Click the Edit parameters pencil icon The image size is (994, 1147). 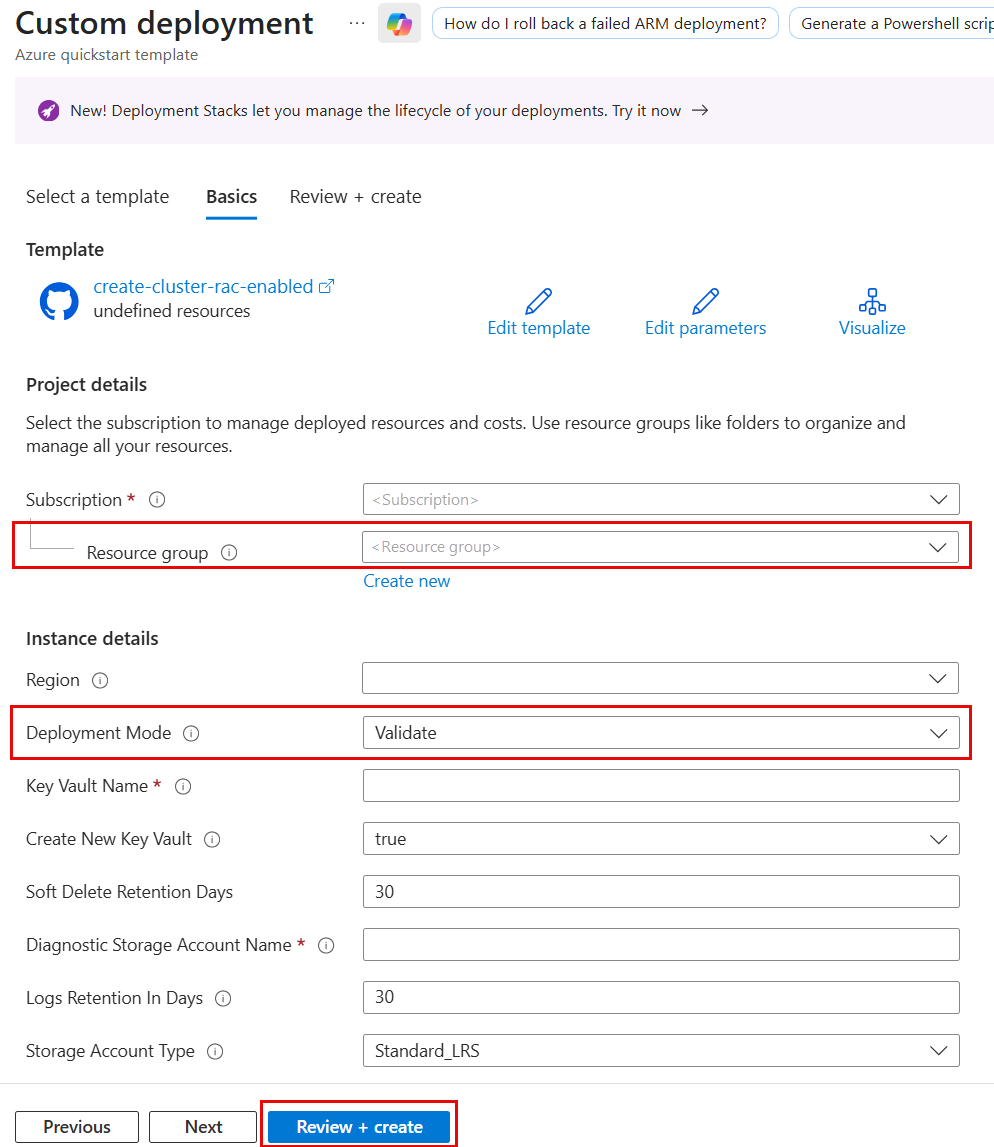pos(705,301)
